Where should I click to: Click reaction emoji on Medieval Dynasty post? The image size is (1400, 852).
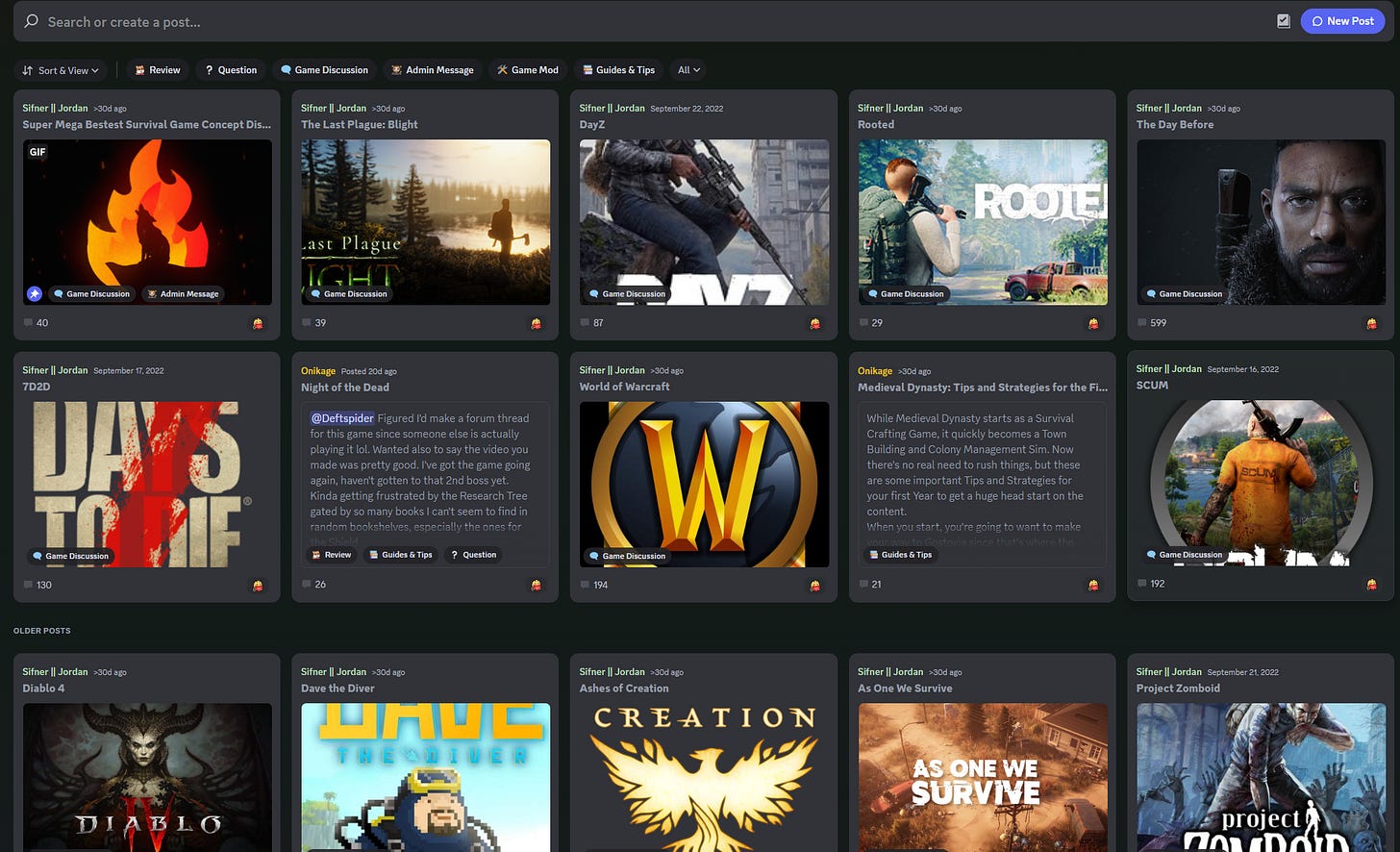1092,586
